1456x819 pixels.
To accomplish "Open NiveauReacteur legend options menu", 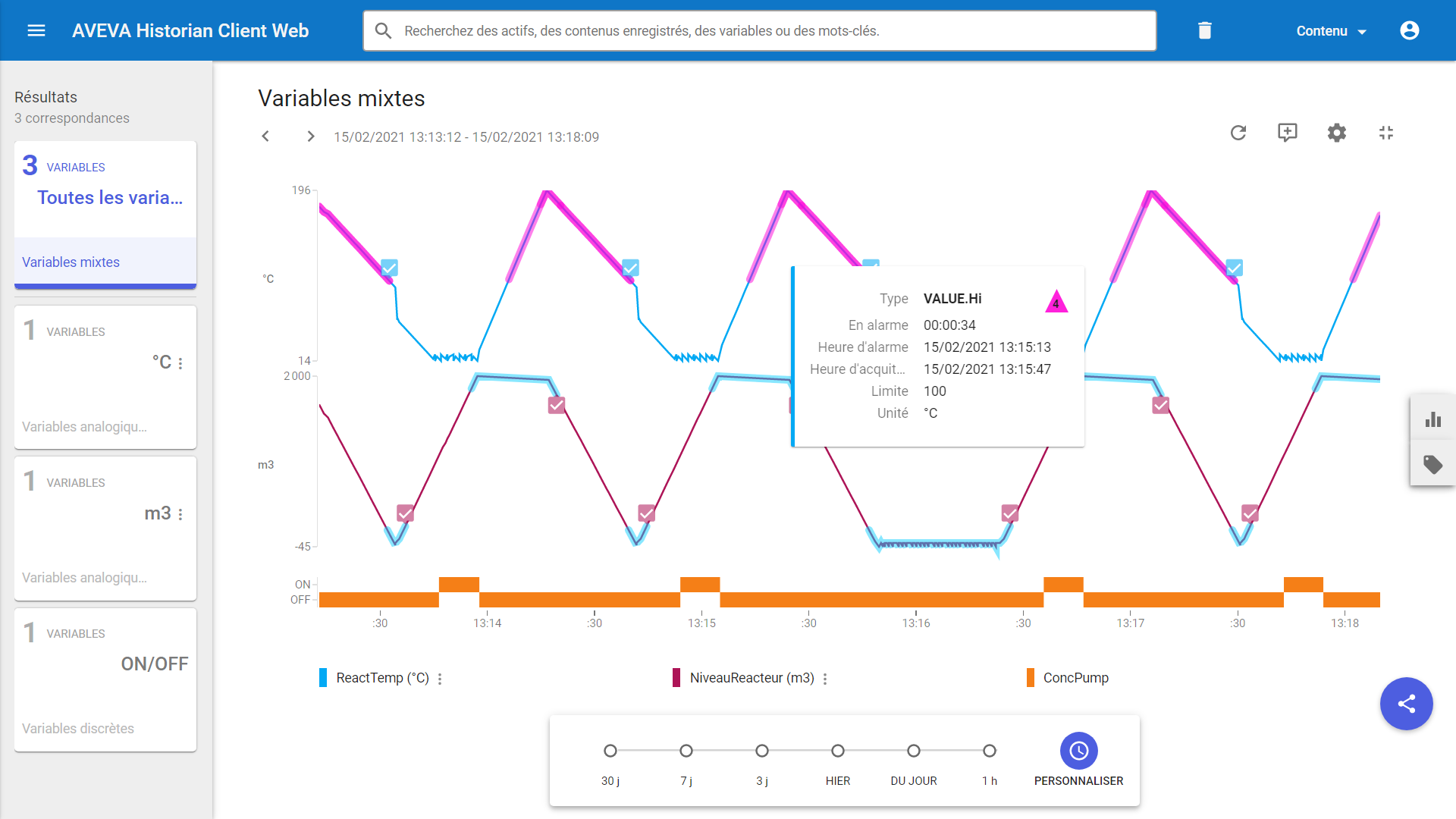I will pos(825,679).
